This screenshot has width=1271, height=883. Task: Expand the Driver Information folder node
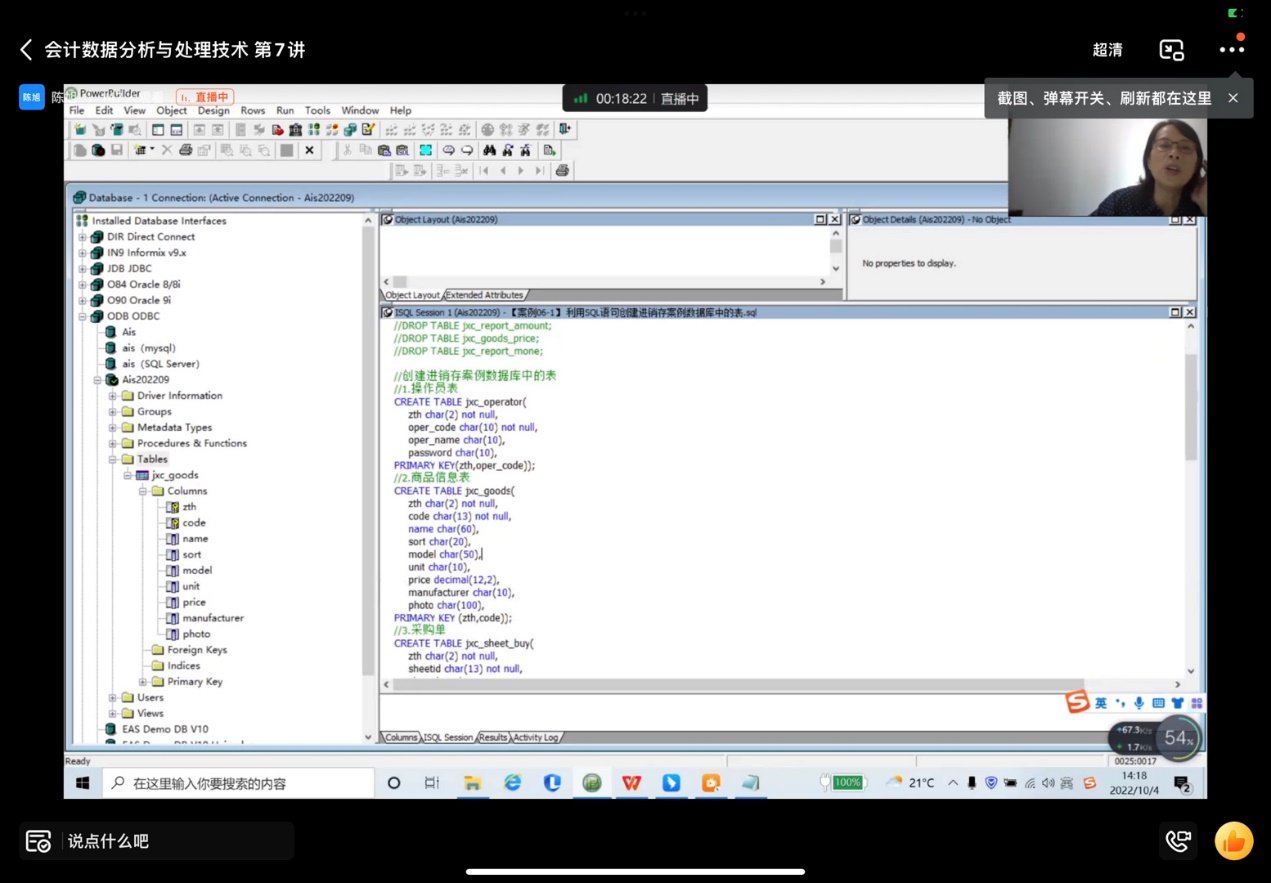click(113, 396)
